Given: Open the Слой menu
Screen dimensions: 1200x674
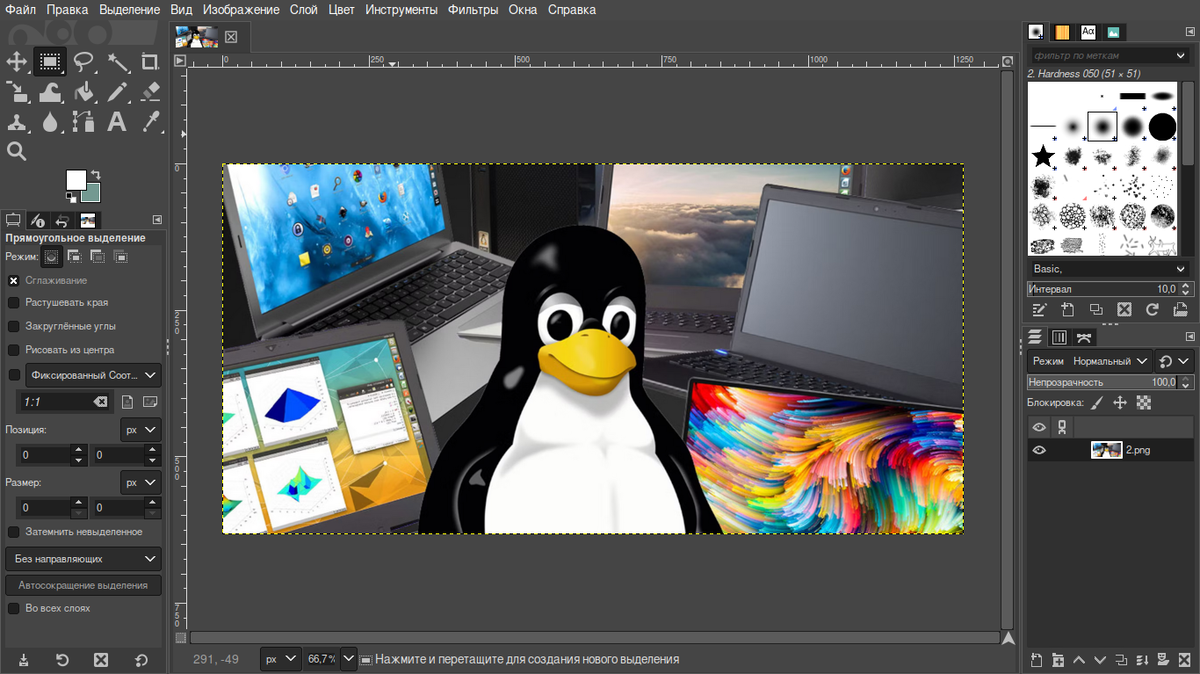Looking at the screenshot, I should (x=304, y=10).
